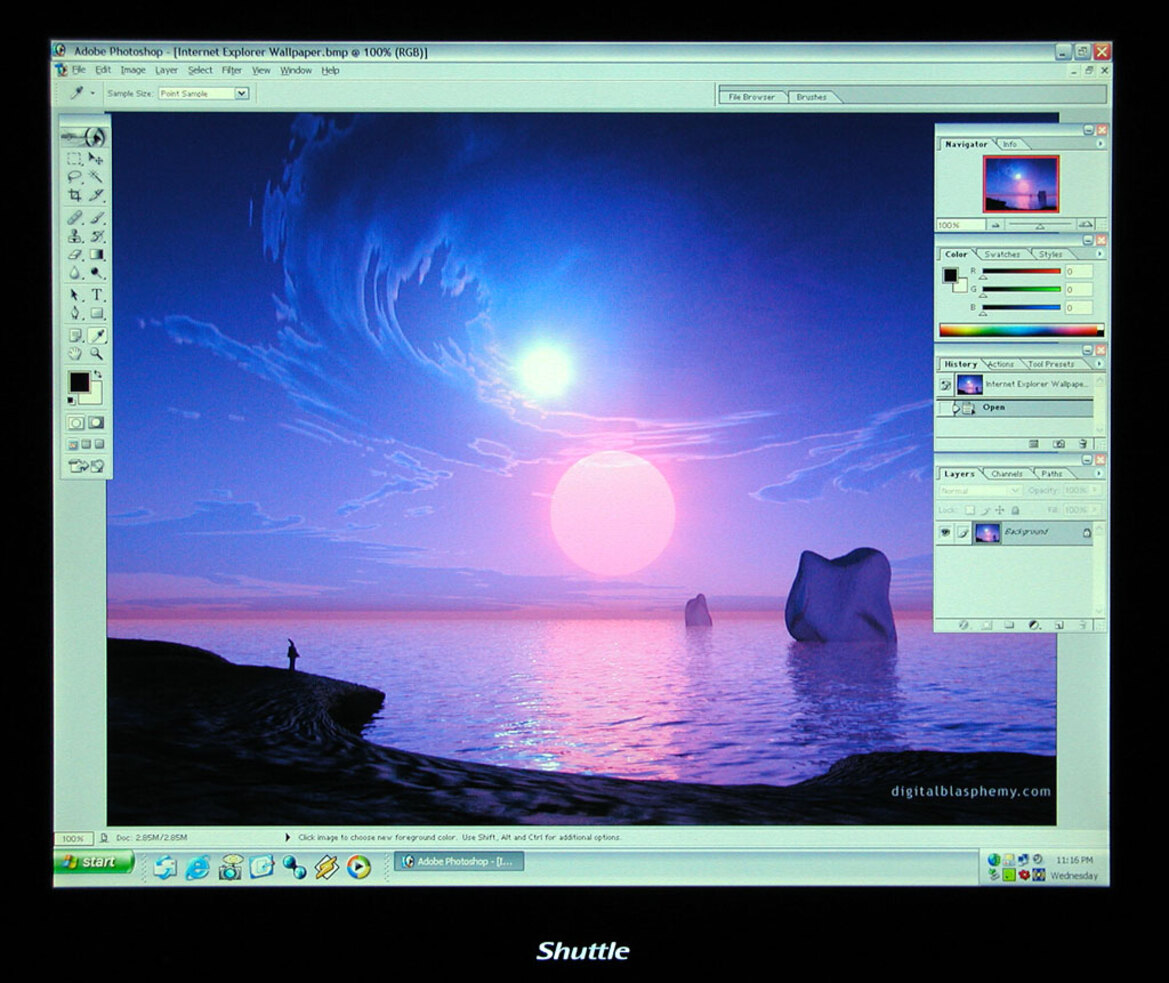Viewport: 1169px width, 983px height.
Task: Click the rainbow color ramp in Color panel
Action: click(1021, 330)
